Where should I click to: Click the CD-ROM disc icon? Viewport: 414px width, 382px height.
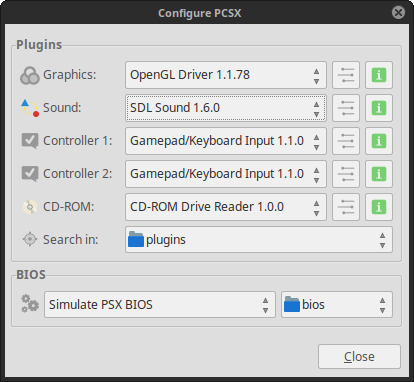(x=30, y=207)
